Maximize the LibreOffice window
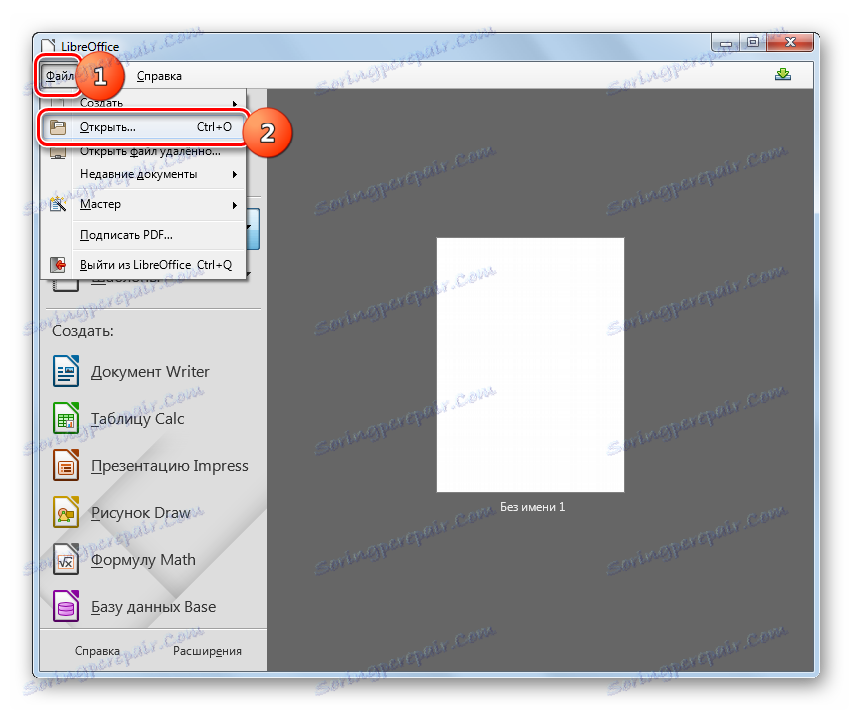The height and width of the screenshot is (711, 853). point(753,43)
